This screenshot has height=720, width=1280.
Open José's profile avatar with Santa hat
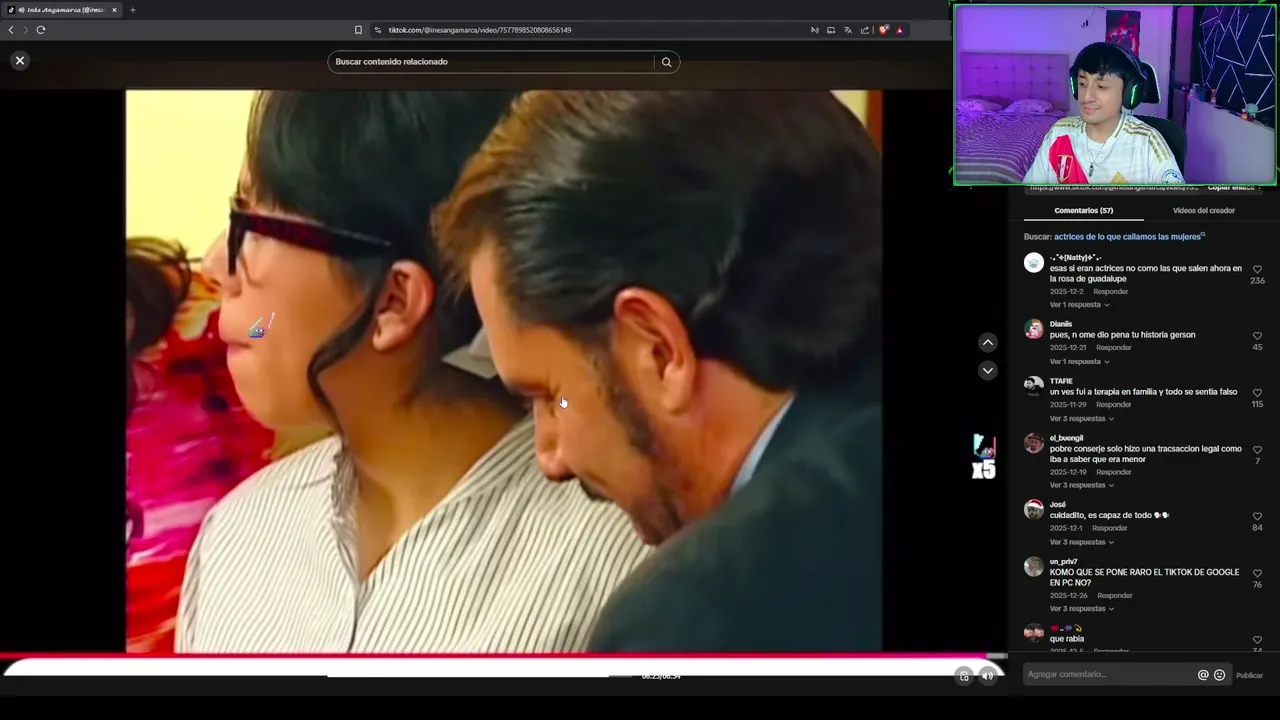[x=1034, y=509]
